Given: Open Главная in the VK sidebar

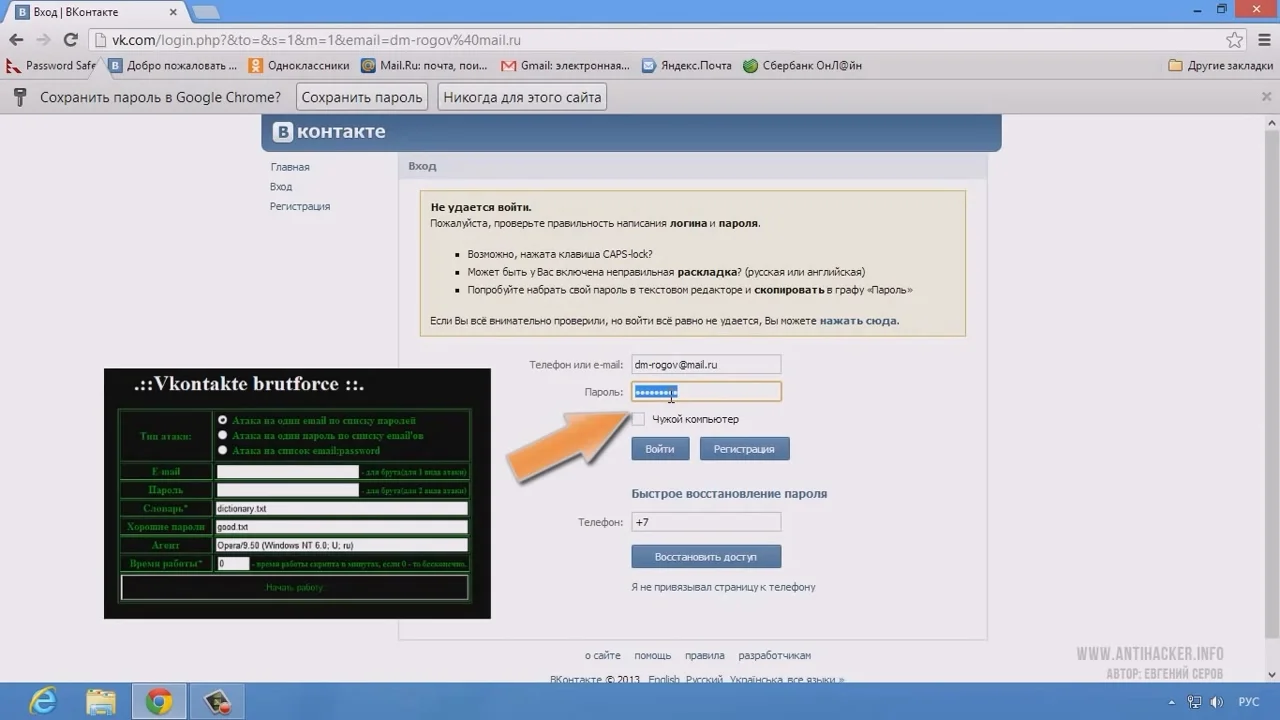Looking at the screenshot, I should (290, 167).
